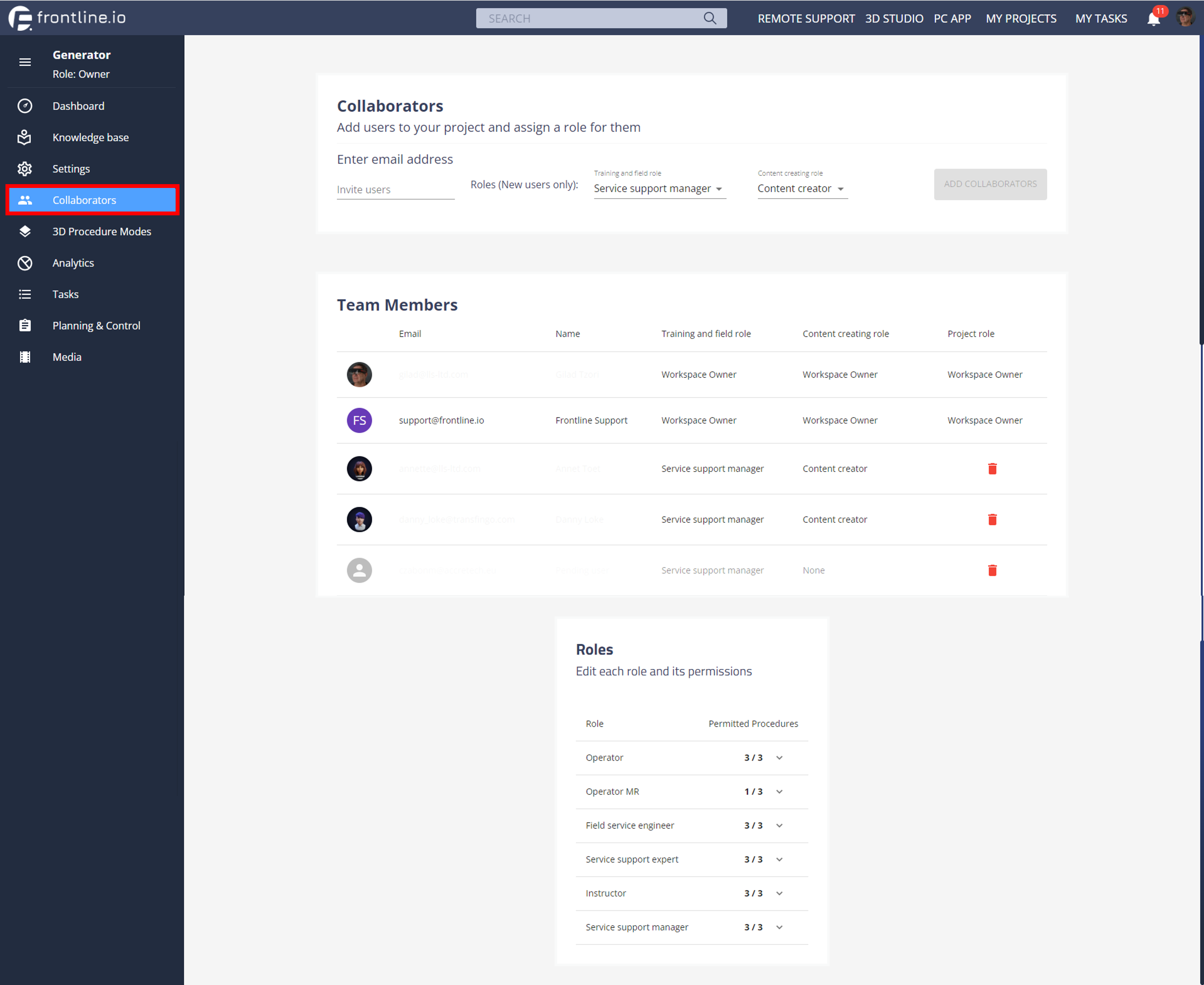
Task: Open the MY PROJECTS menu item
Action: 1021,19
